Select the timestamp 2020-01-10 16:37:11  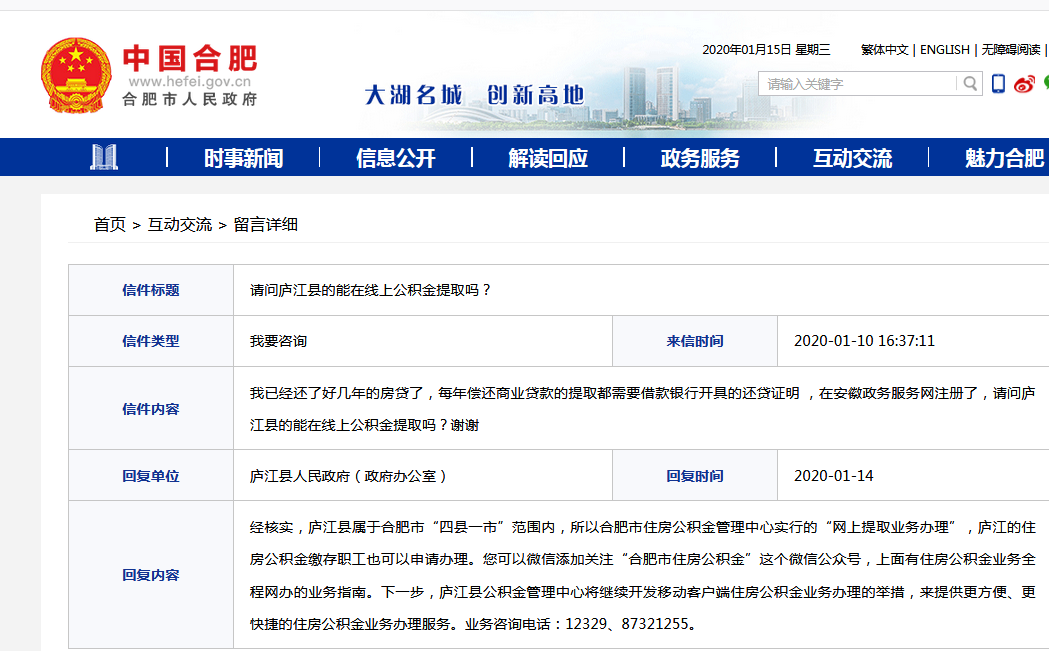tap(864, 341)
